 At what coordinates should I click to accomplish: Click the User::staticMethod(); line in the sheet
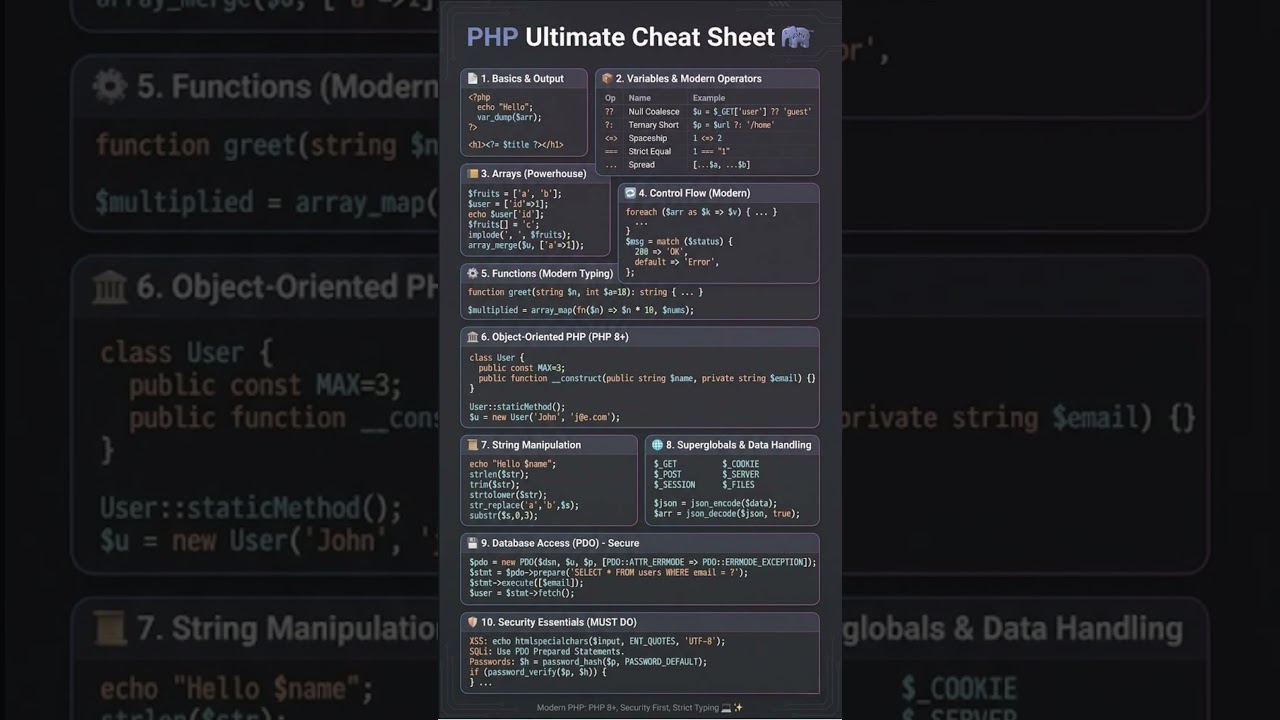click(517, 407)
